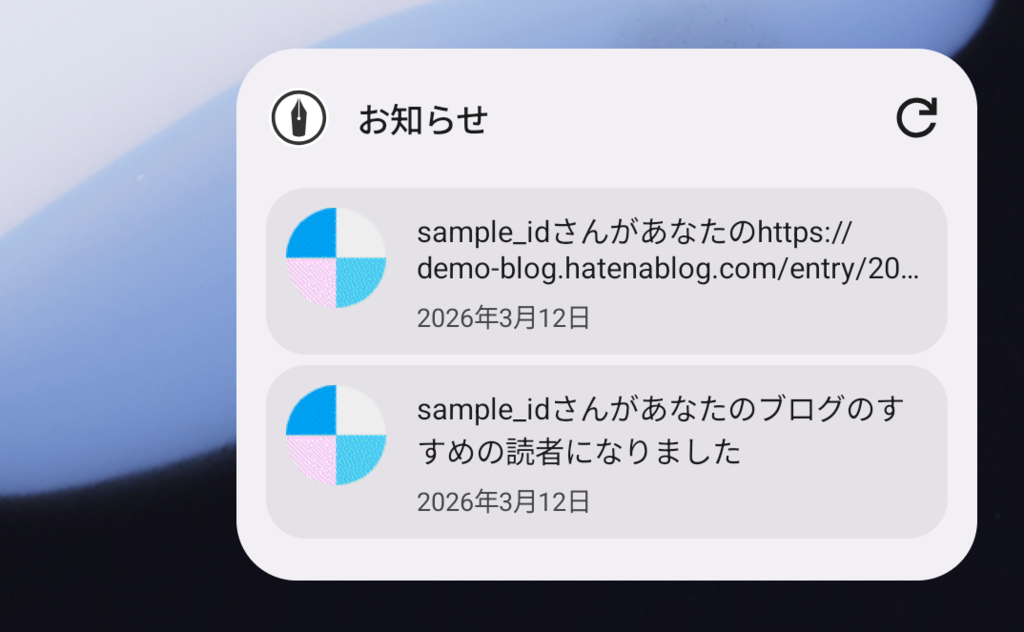This screenshot has height=632, width=1024.
Task: Tap the Hatena Blog pen nib icon
Action: [x=298, y=118]
